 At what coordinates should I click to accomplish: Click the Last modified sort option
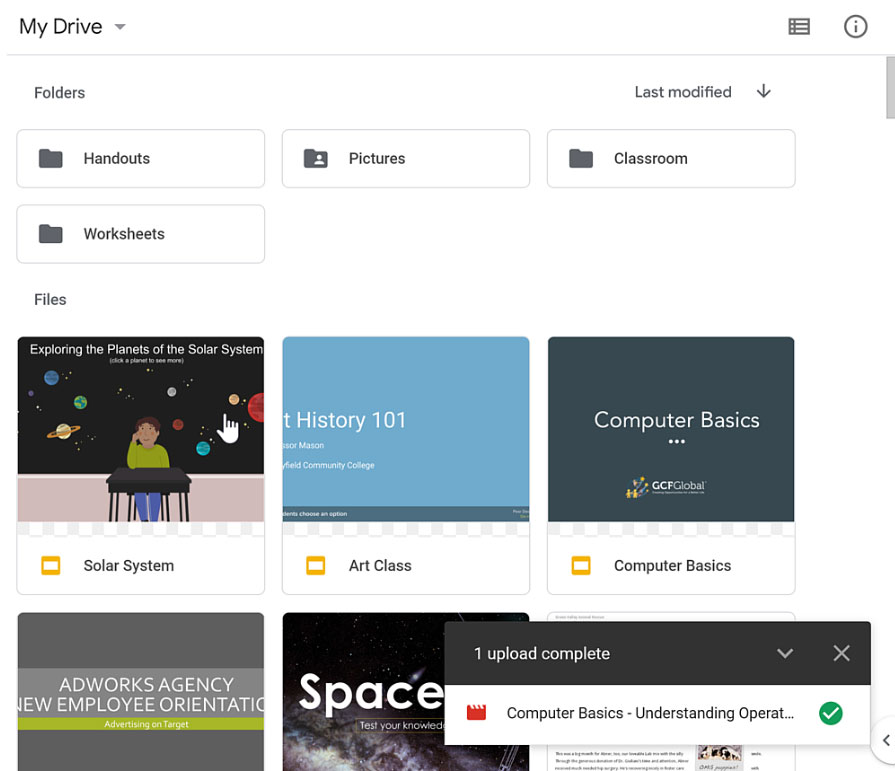click(683, 92)
